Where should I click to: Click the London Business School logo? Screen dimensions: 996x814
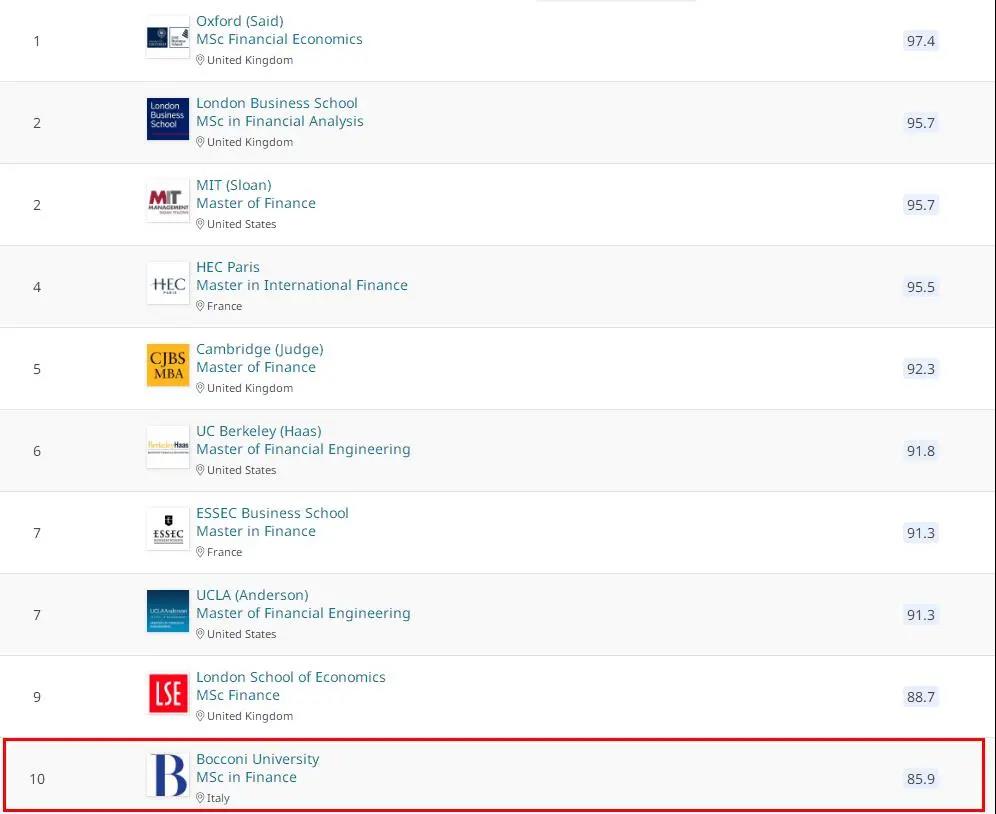click(168, 119)
